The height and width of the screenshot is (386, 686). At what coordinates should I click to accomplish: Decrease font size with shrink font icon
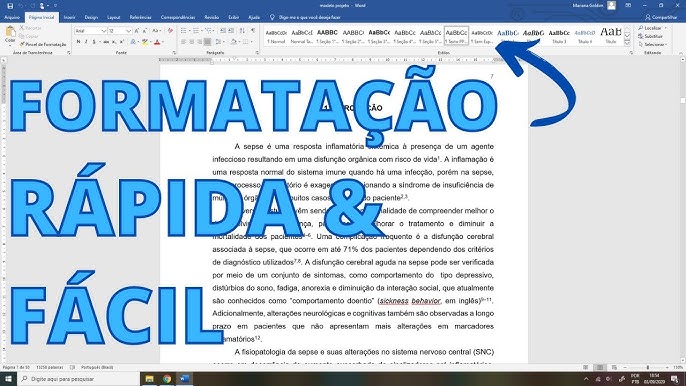(145, 31)
